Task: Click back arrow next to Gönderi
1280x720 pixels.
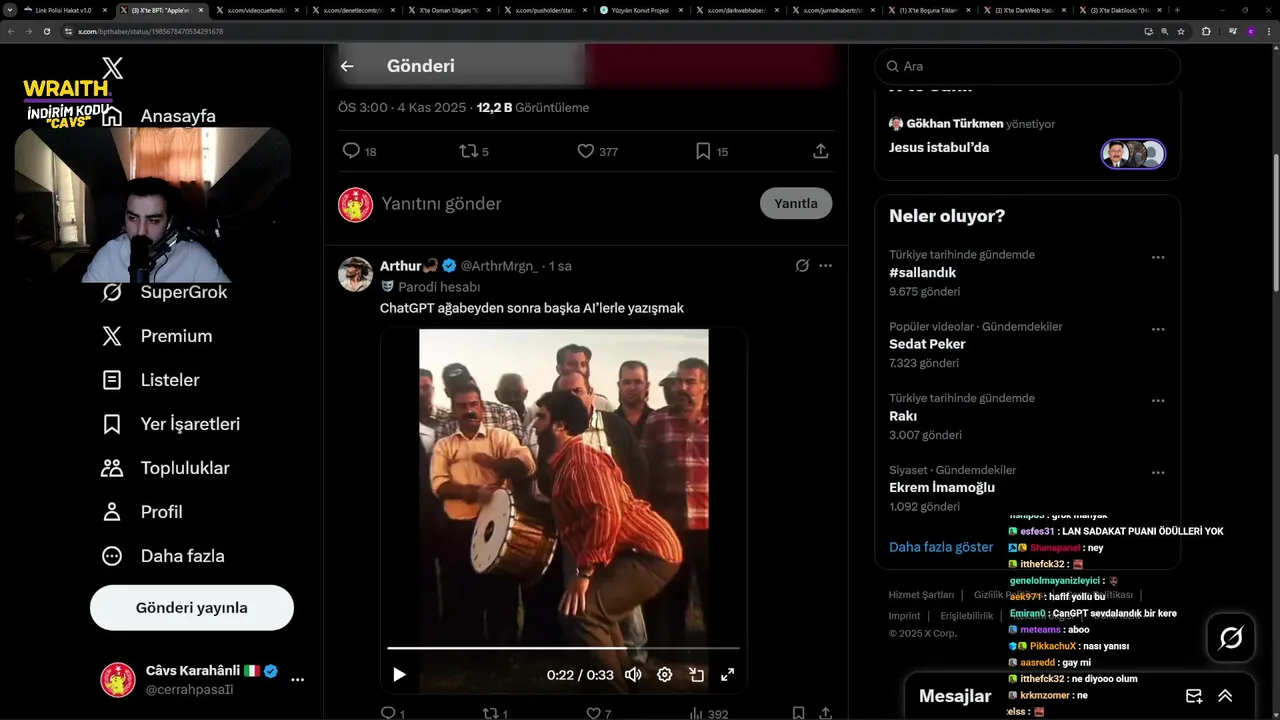Action: coord(347,66)
